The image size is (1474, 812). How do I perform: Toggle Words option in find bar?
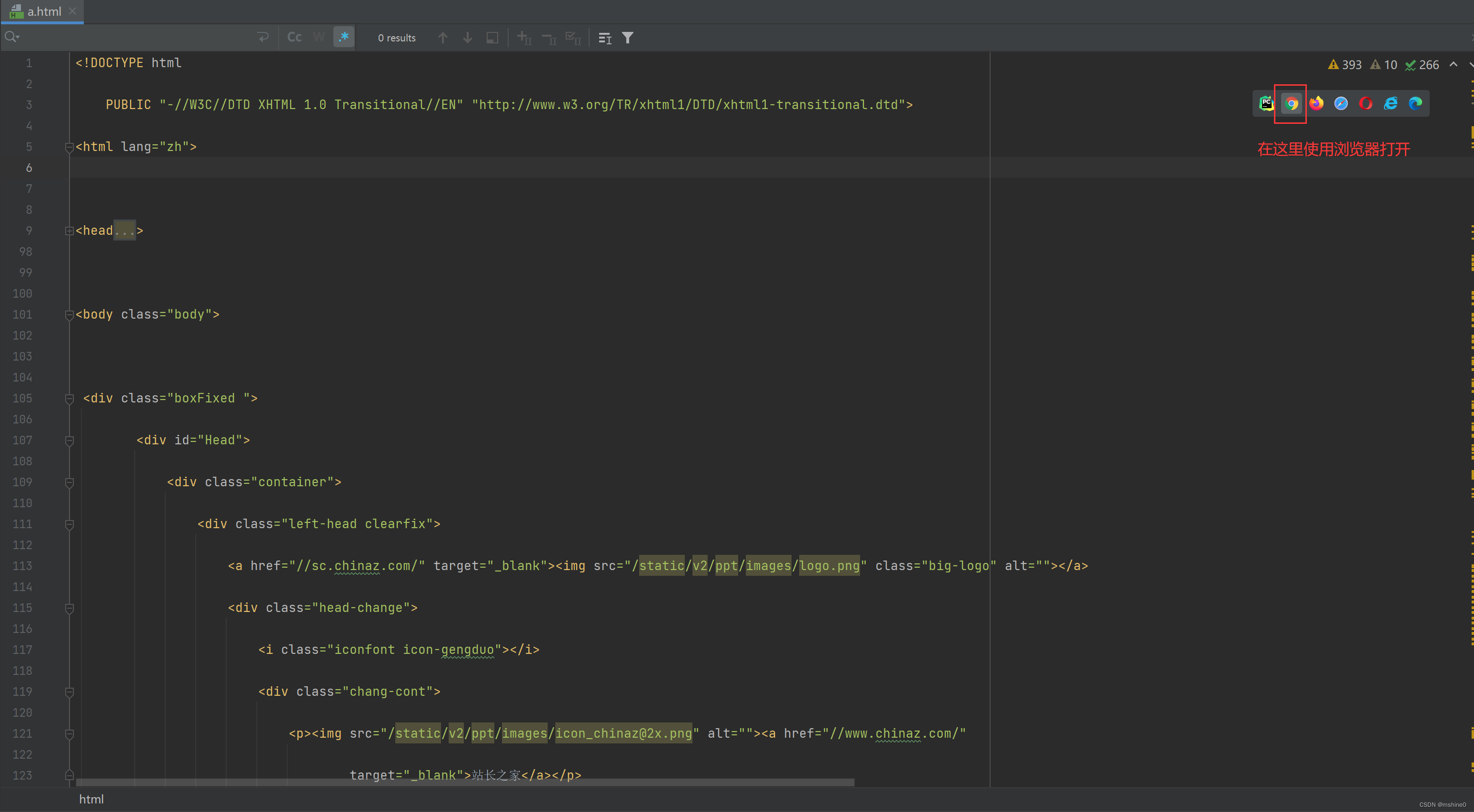[x=319, y=38]
